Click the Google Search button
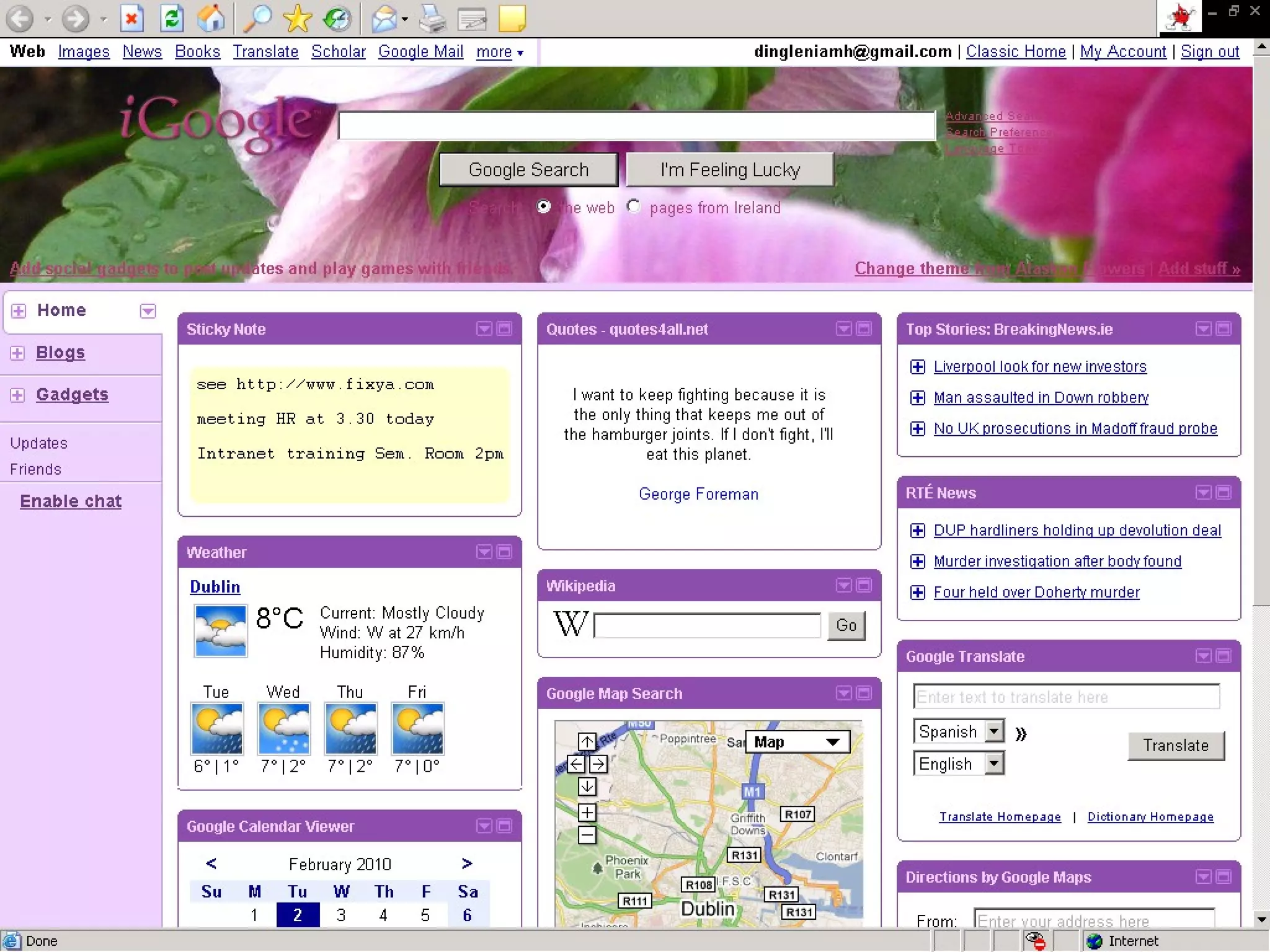Viewport: 1270px width, 952px height. [528, 170]
